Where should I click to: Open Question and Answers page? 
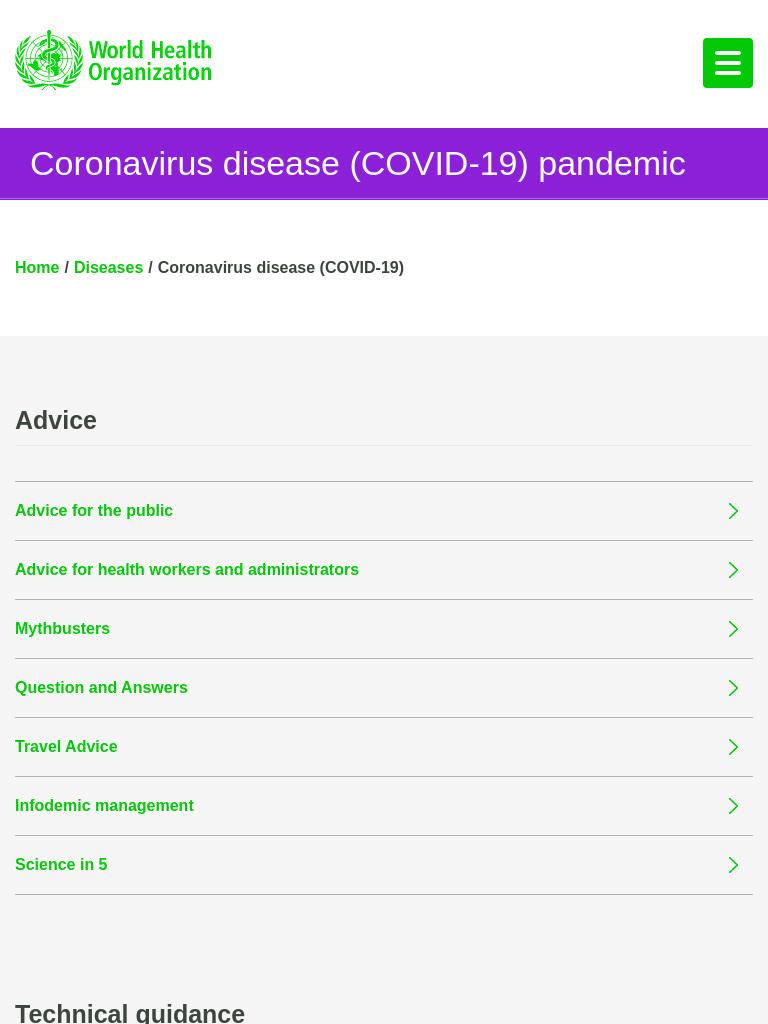click(101, 688)
